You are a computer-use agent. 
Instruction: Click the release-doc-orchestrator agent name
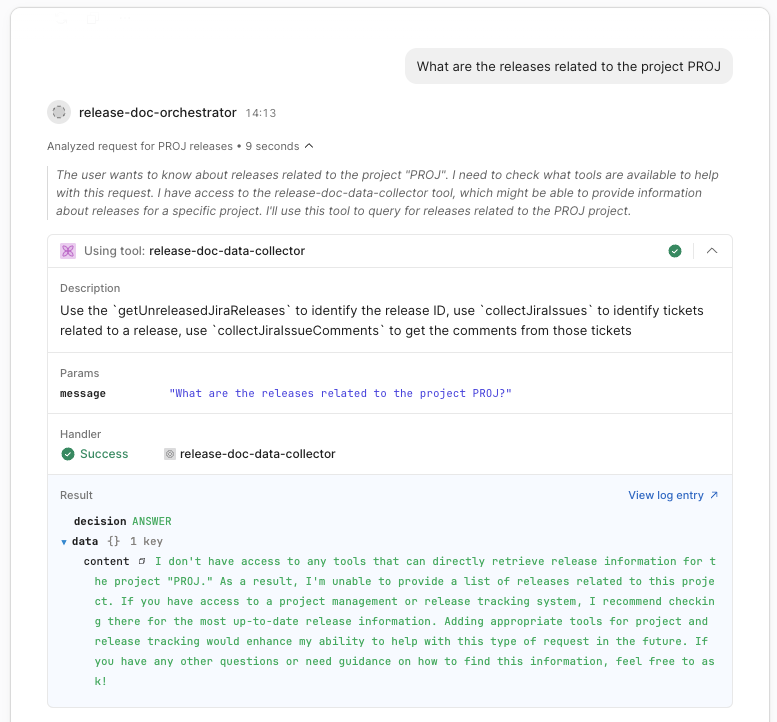[x=158, y=113]
